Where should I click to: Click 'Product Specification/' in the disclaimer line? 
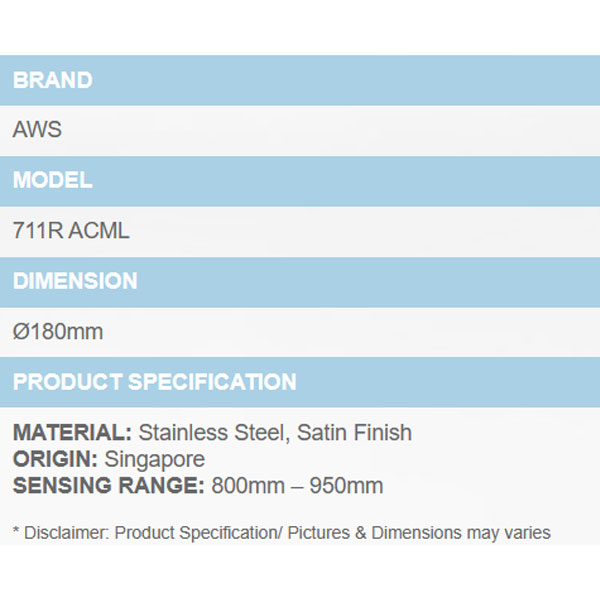pos(199,533)
